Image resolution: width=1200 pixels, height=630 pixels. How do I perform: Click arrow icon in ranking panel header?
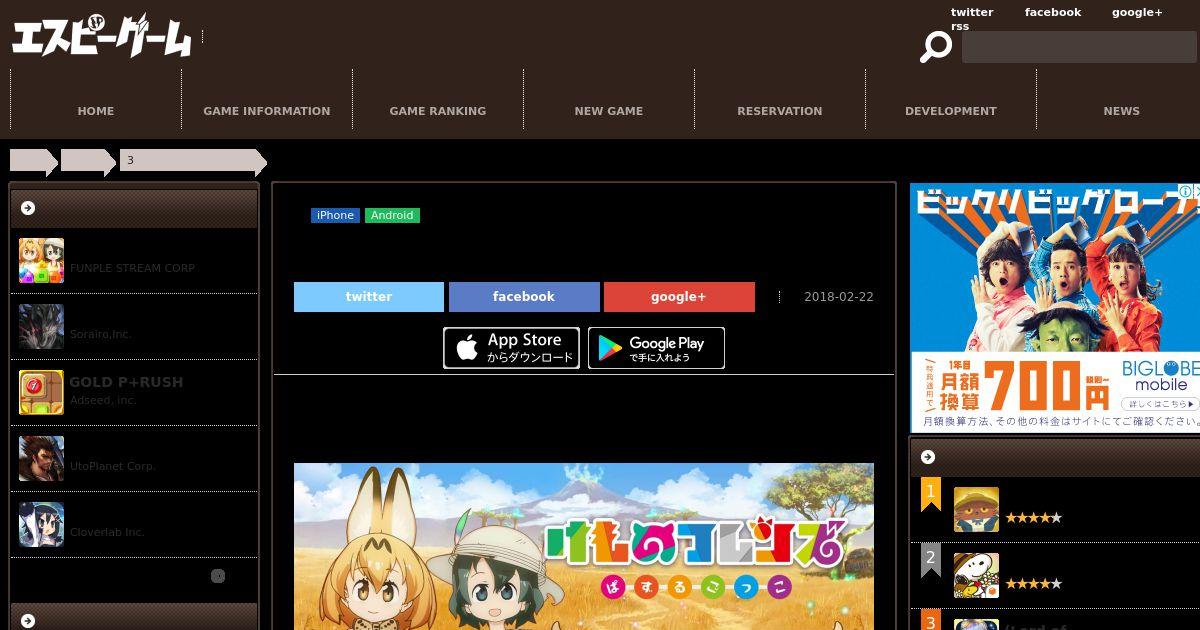pyautogui.click(x=928, y=457)
